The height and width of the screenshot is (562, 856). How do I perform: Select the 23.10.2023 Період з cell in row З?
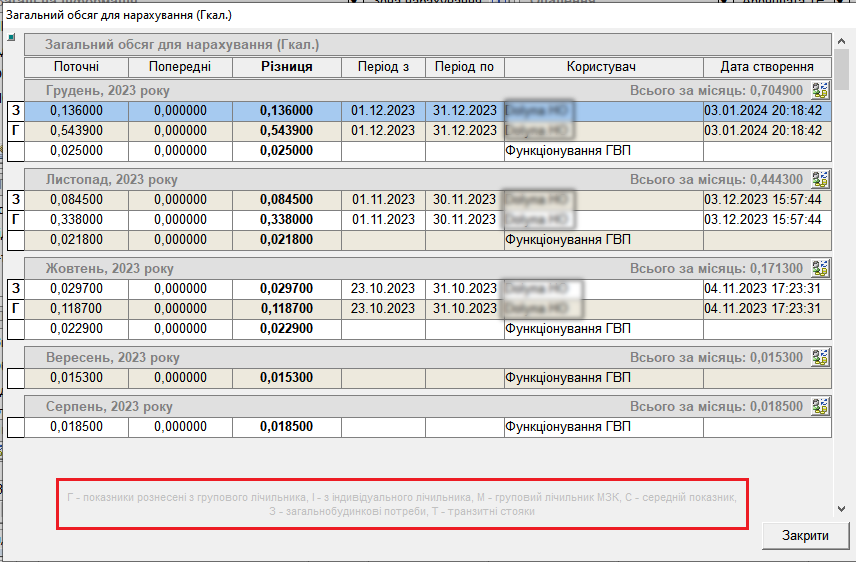click(383, 289)
